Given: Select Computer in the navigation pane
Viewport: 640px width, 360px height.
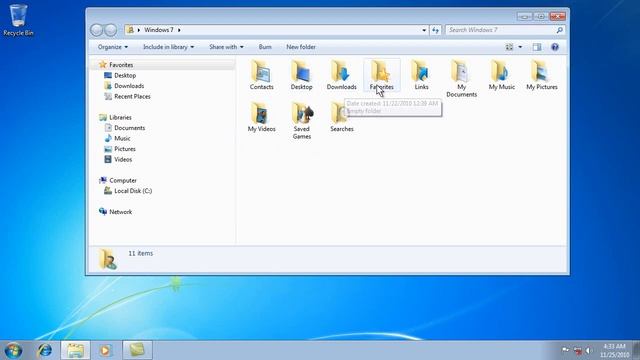Looking at the screenshot, I should tap(123, 180).
